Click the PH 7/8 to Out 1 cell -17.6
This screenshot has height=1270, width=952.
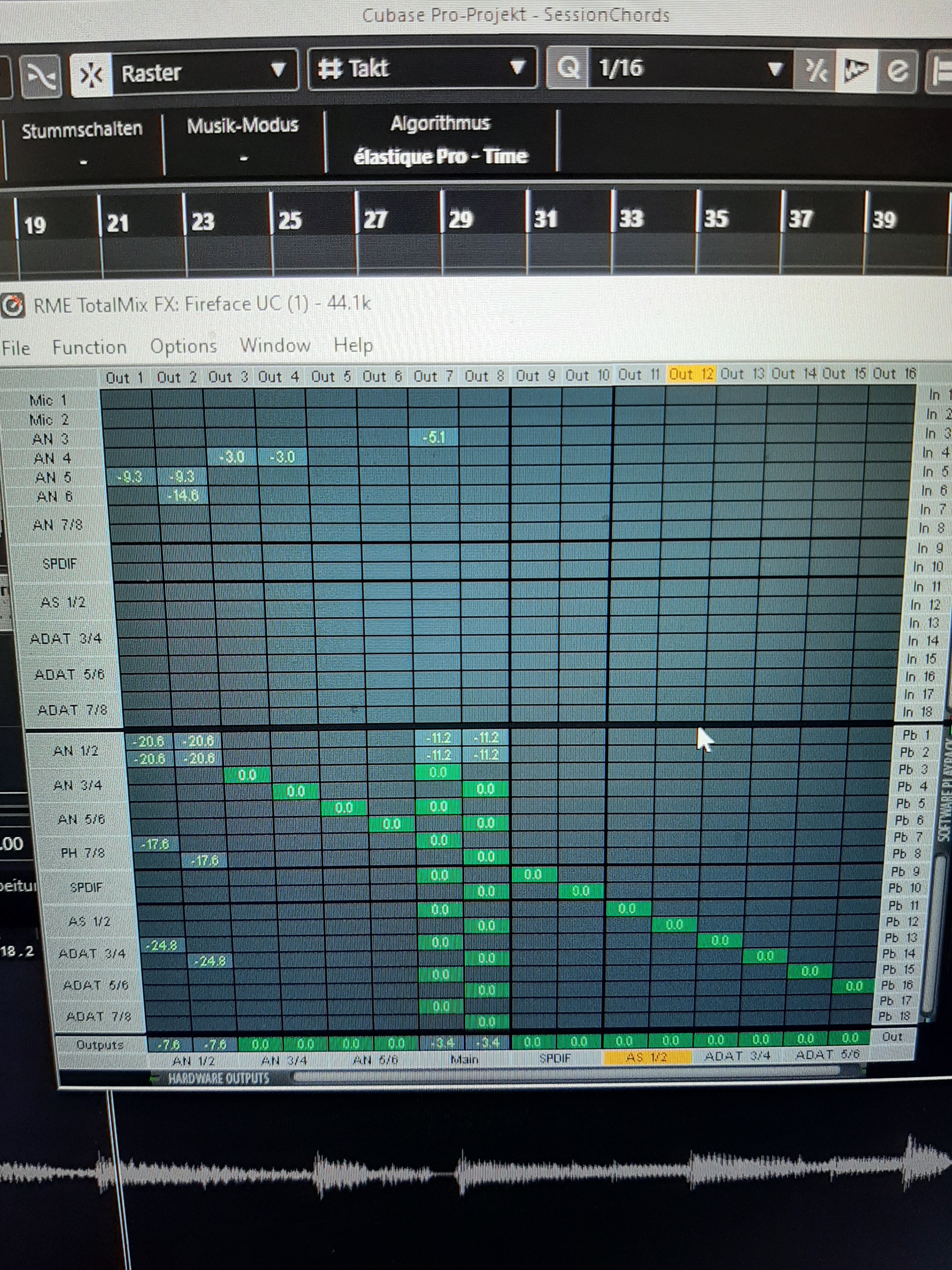coord(155,844)
